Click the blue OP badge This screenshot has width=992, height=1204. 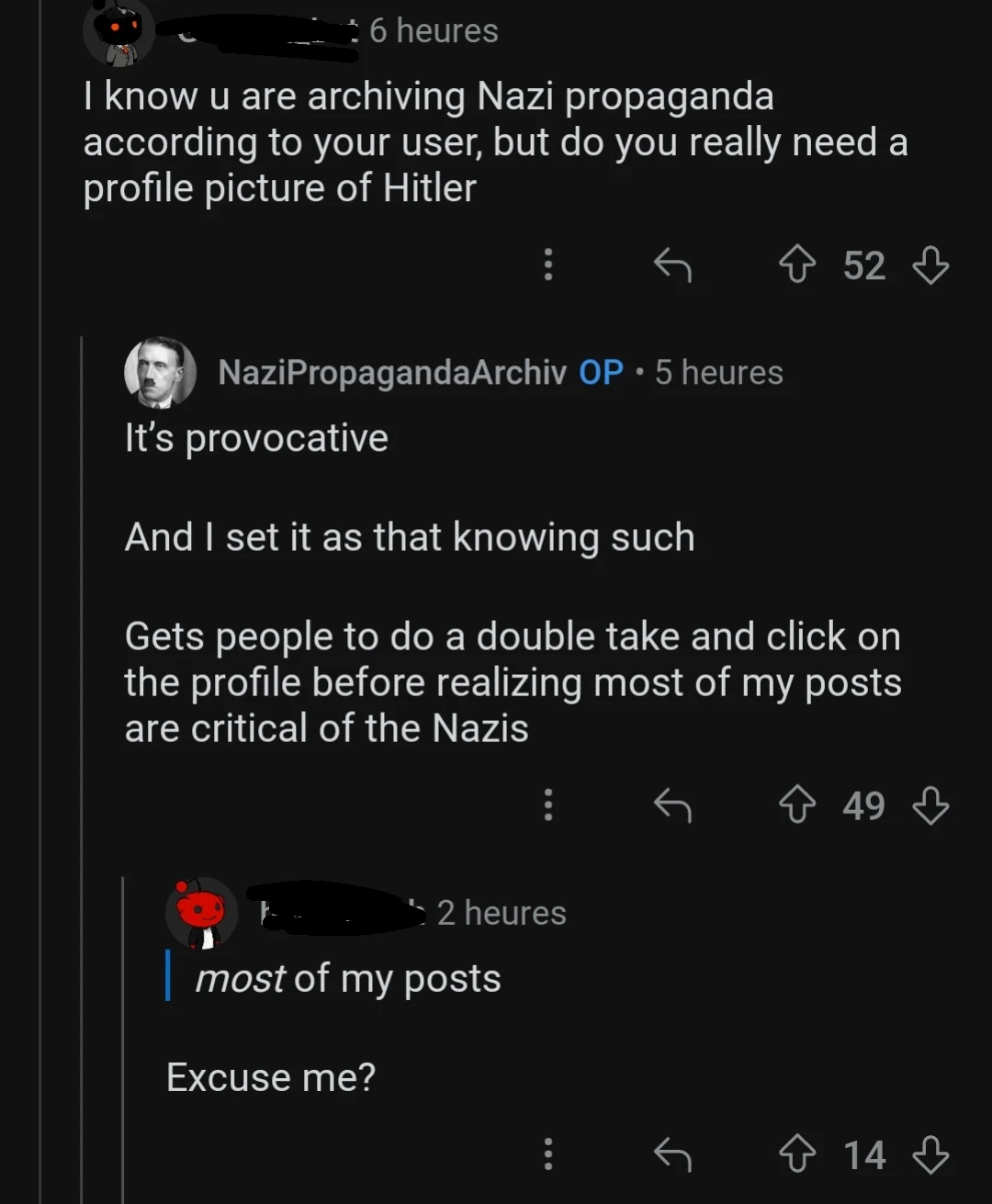tap(601, 373)
